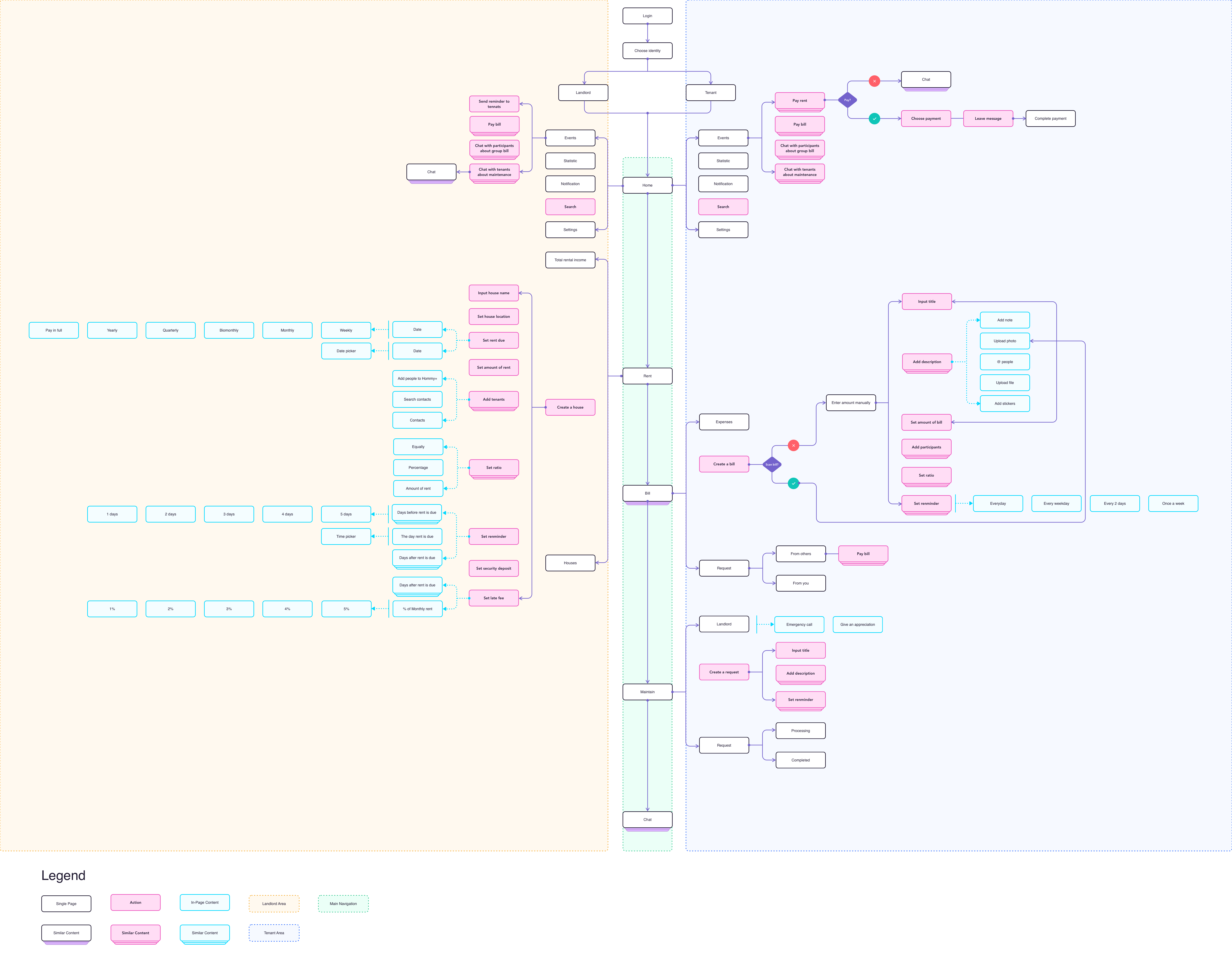
Task: Select the Enter amount manually node
Action: [851, 403]
